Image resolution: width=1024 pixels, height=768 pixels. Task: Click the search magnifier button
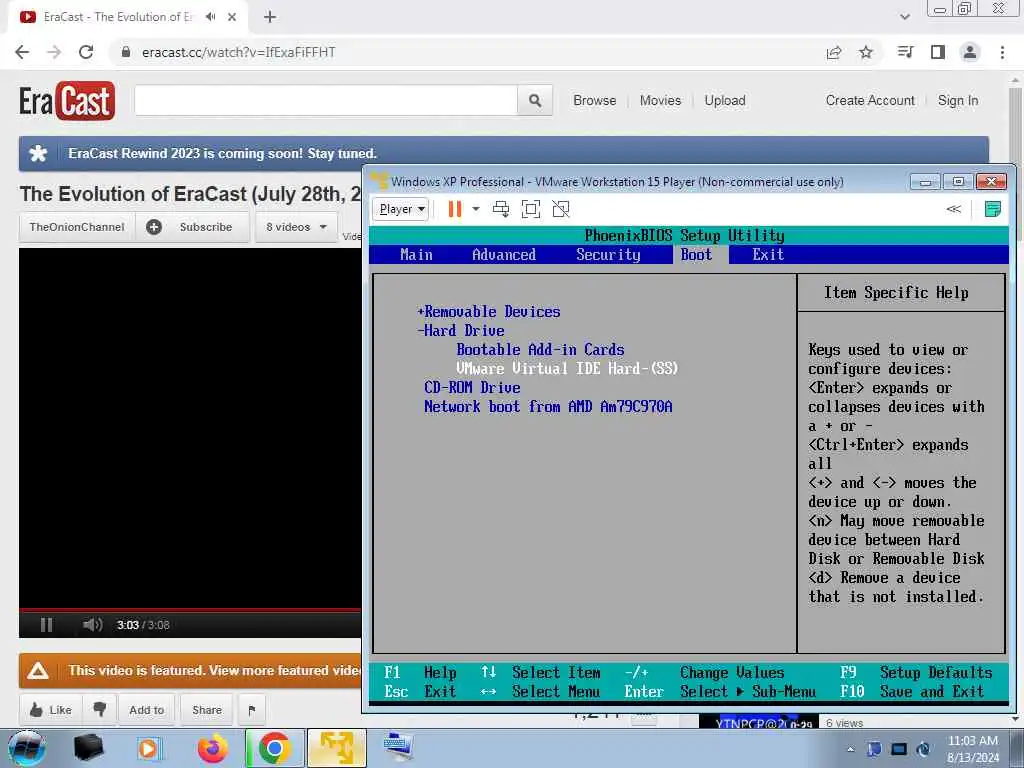pos(535,101)
